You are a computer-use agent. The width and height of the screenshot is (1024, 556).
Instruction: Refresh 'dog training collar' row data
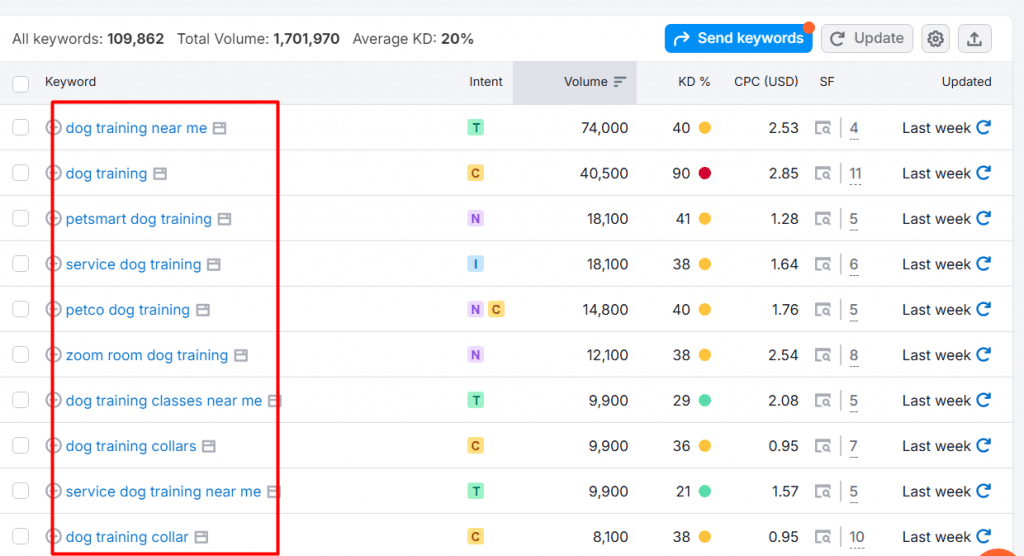point(984,536)
